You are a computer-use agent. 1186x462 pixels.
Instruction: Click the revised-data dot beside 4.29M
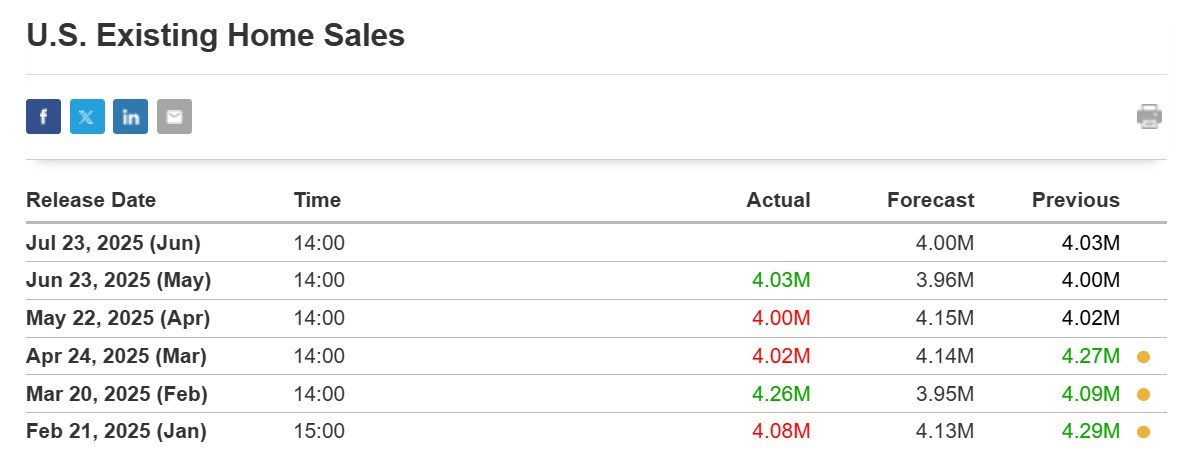pos(1144,433)
